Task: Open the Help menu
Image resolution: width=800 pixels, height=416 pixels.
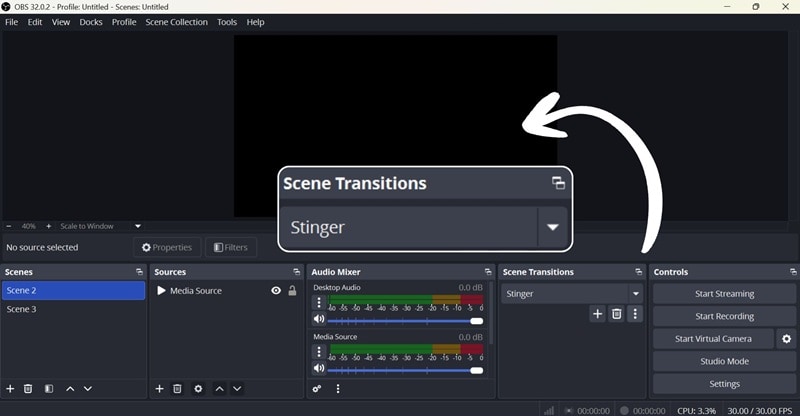Action: pyautogui.click(x=256, y=22)
